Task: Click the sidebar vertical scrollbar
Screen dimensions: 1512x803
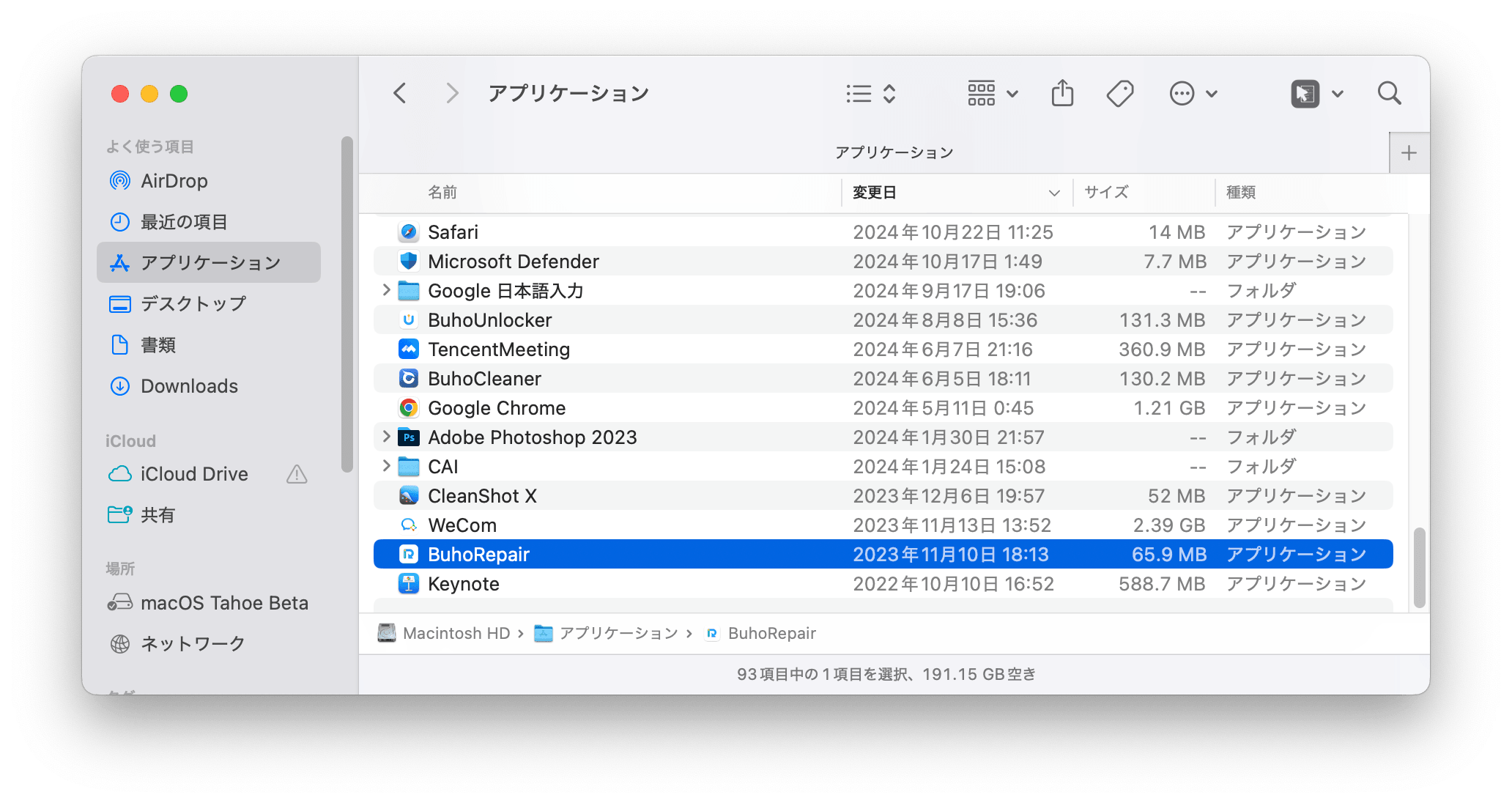Action: 347,304
